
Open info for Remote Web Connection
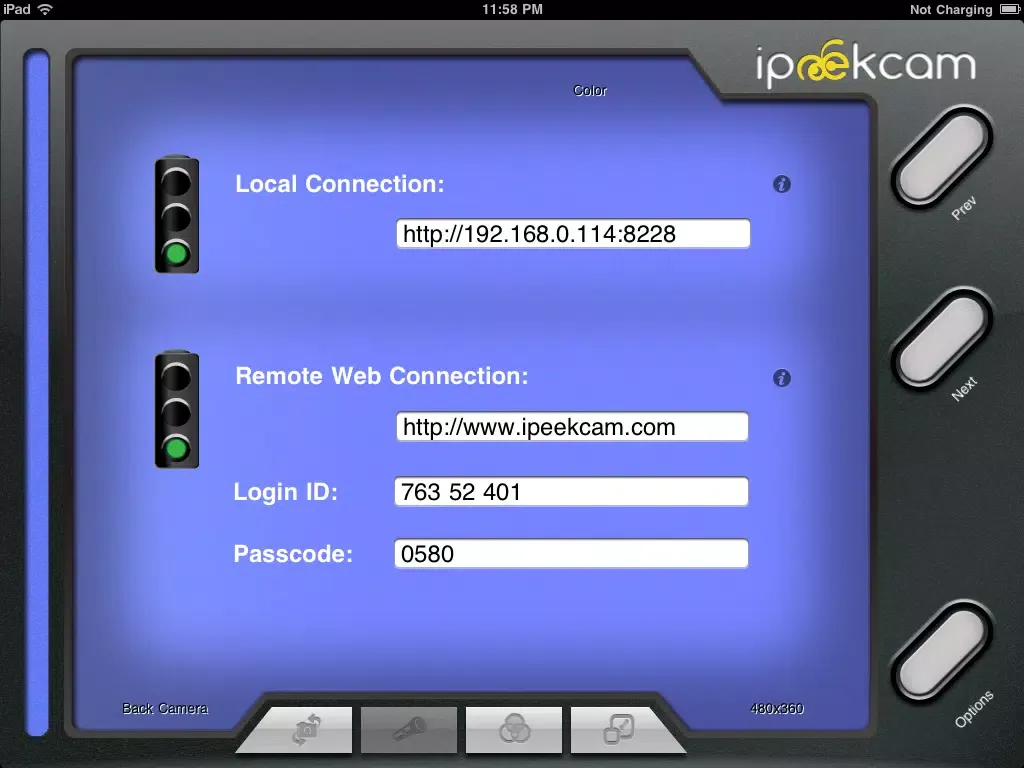coord(782,378)
